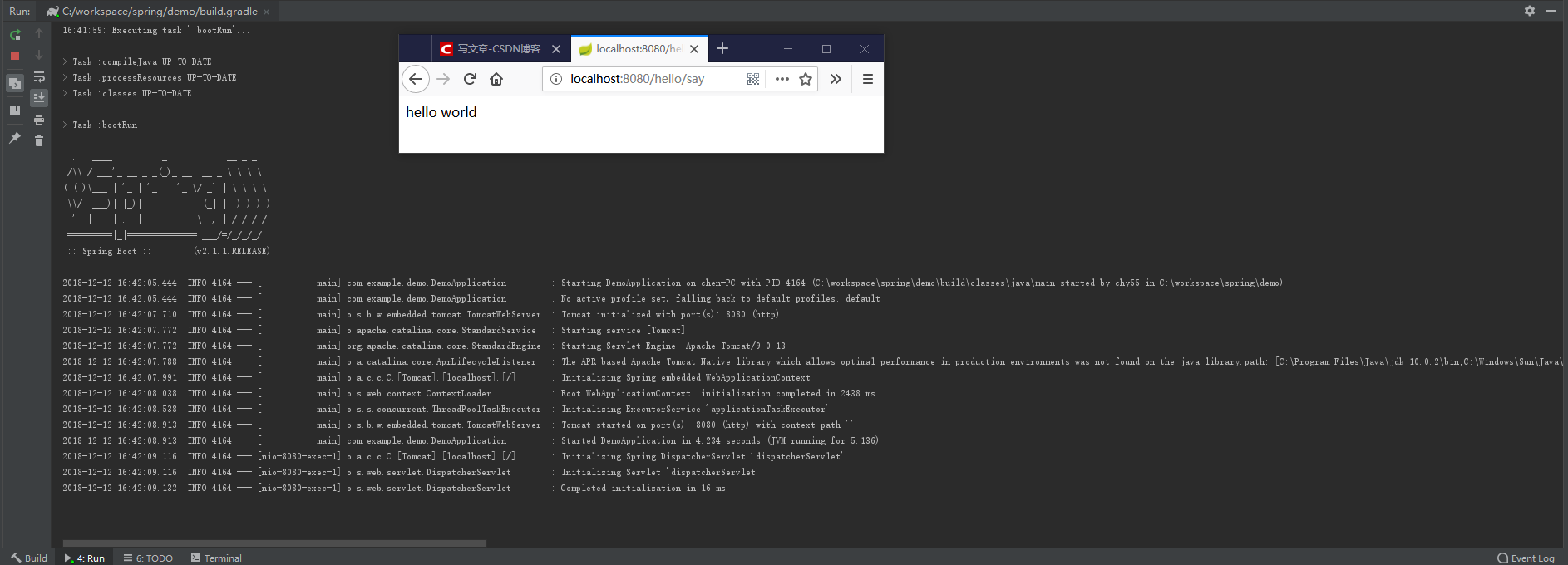
Task: Click the restore layout icon in Run panel
Action: 15,83
